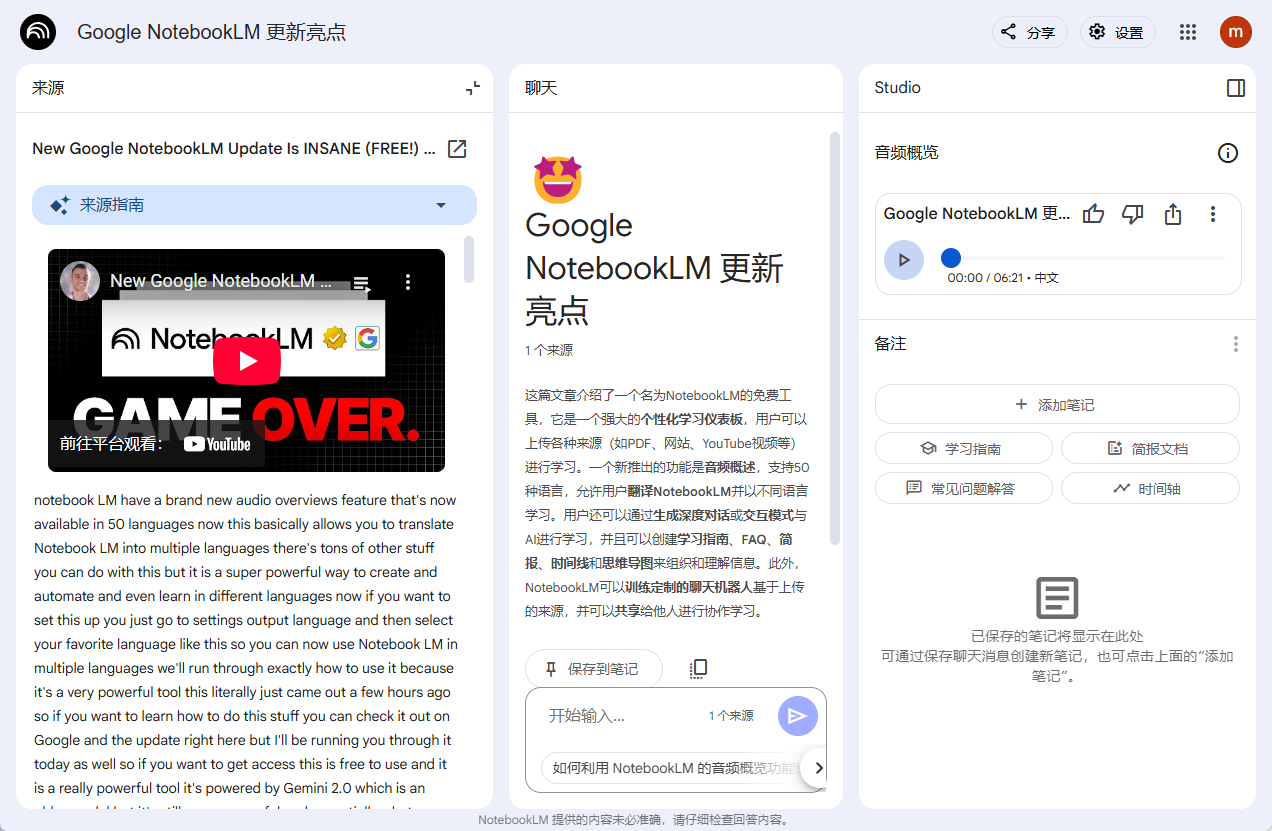Click 保存到笔记 save to note button
1272x831 pixels.
click(593, 669)
